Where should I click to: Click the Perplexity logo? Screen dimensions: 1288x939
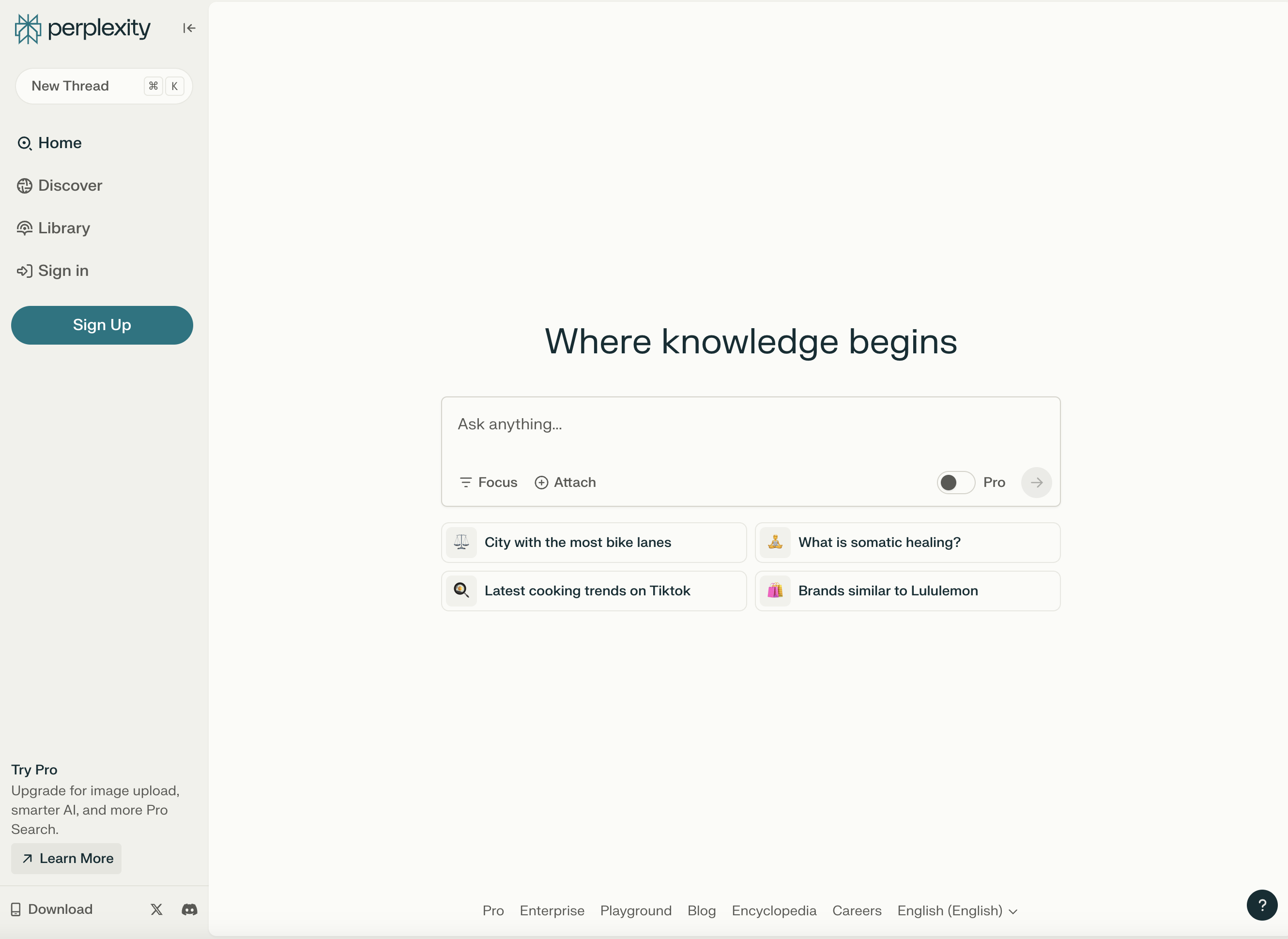(82, 29)
